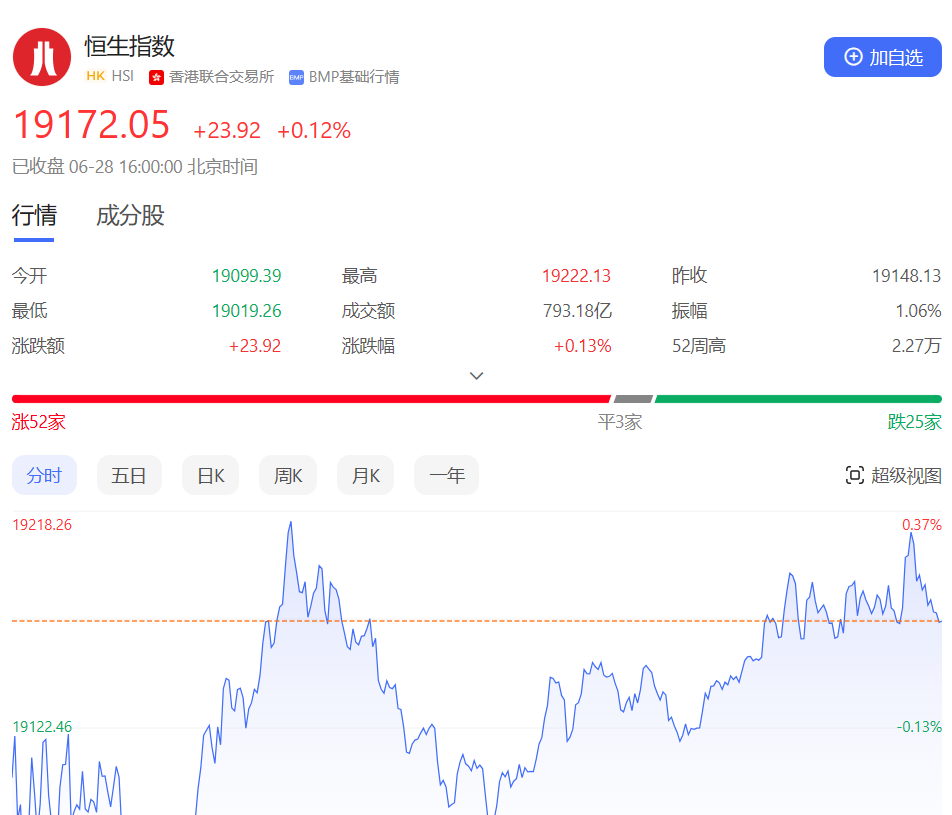The width and height of the screenshot is (952, 815).
Task: Click the Hong Kong flag exchange icon
Action: point(157,77)
